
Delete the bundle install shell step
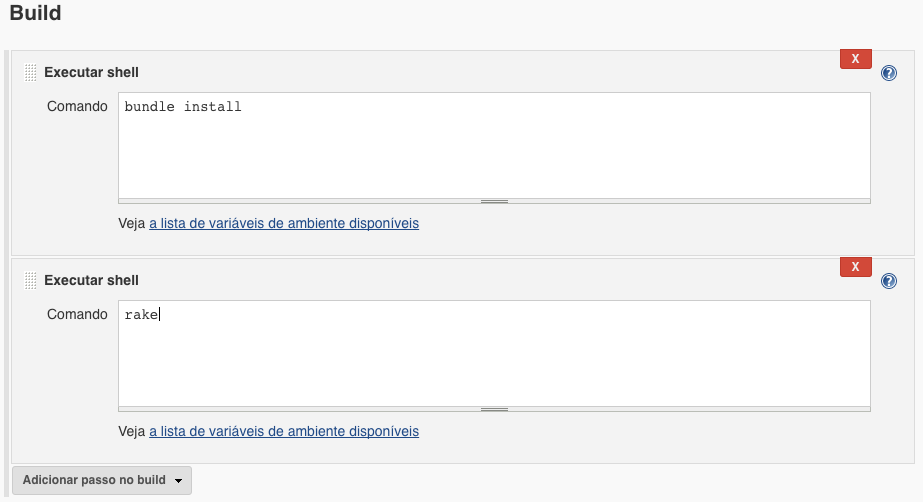[855, 59]
